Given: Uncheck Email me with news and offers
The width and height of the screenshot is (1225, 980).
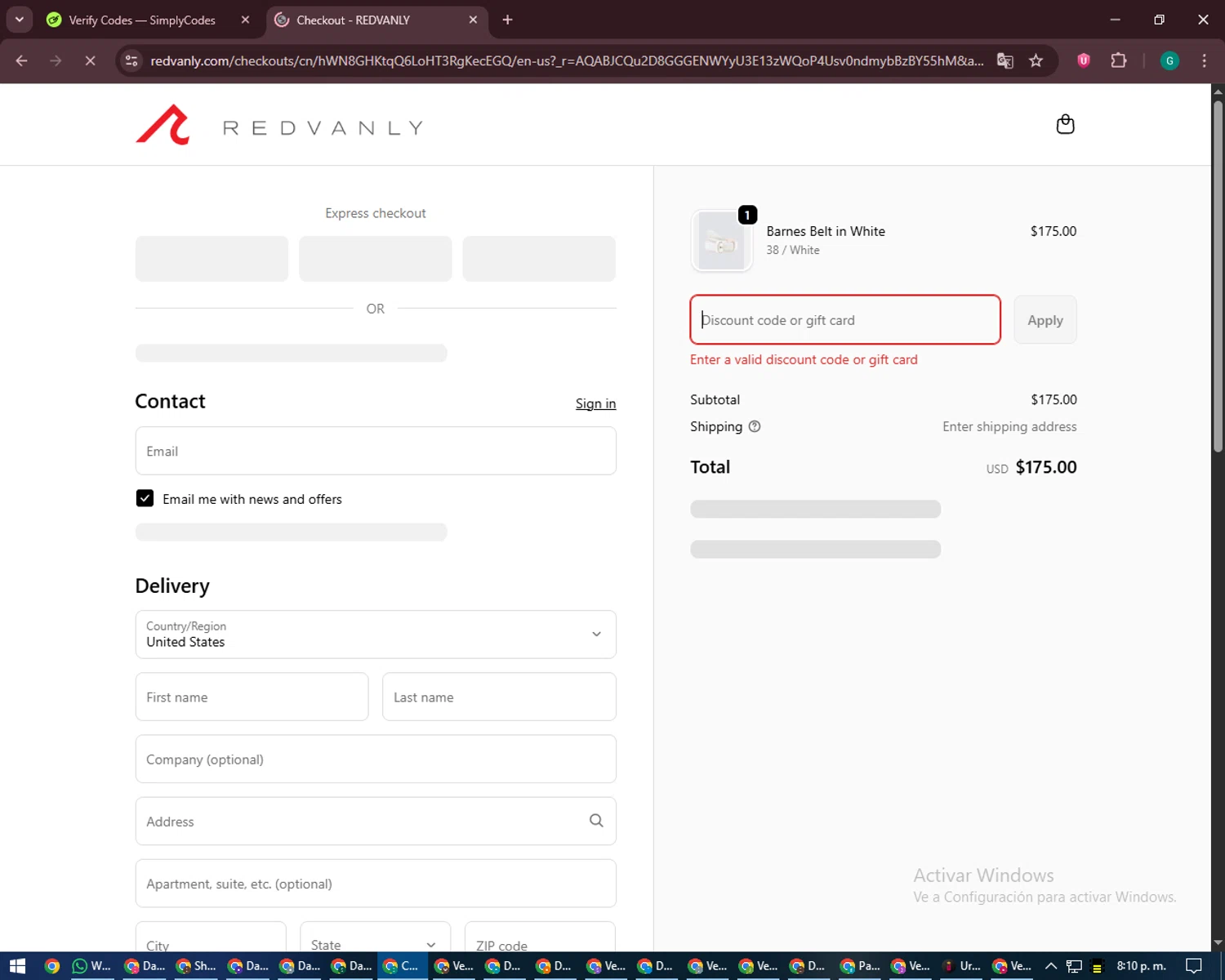Looking at the screenshot, I should pyautogui.click(x=145, y=498).
